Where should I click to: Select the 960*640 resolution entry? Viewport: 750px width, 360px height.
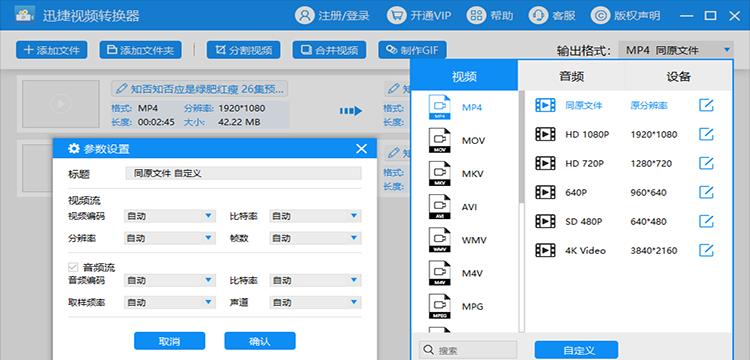click(648, 192)
